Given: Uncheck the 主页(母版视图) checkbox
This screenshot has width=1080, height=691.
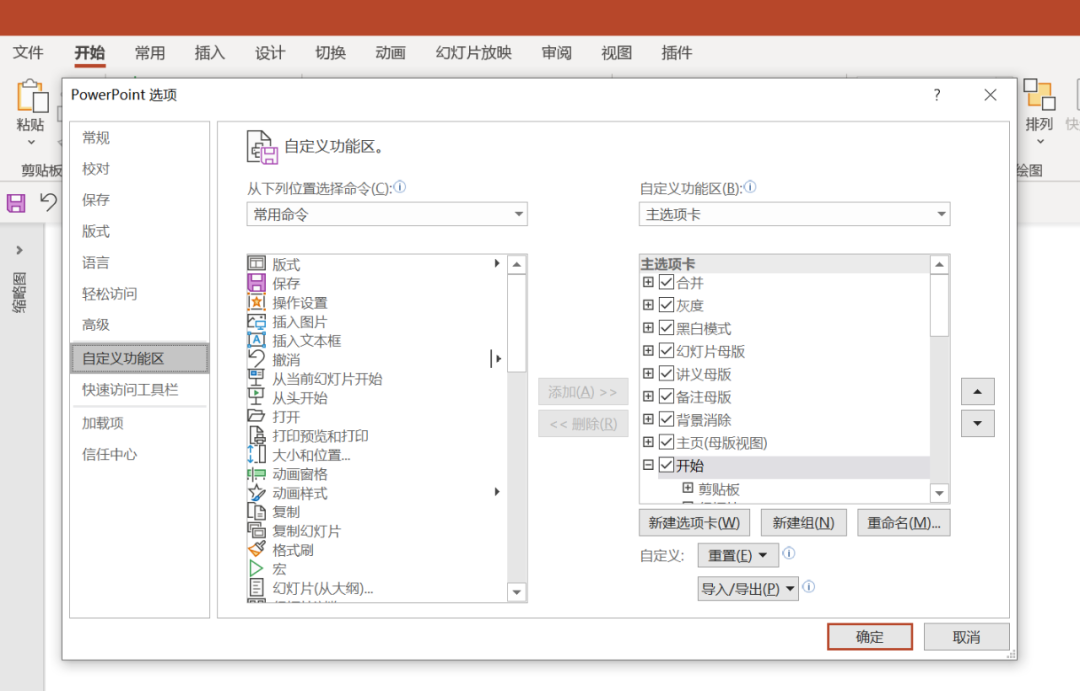Looking at the screenshot, I should tap(666, 442).
